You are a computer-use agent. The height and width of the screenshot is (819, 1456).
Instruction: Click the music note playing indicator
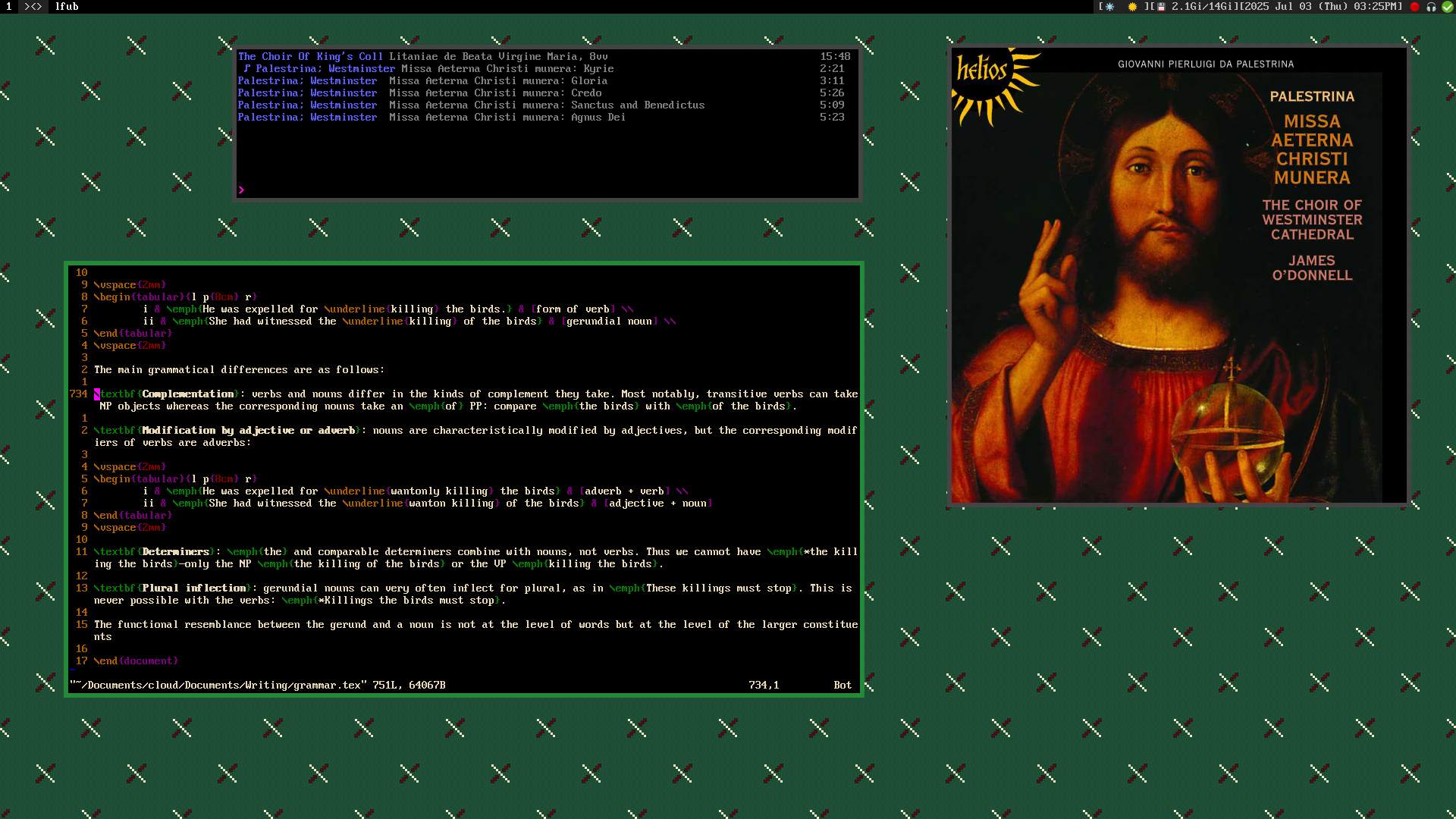click(x=246, y=68)
